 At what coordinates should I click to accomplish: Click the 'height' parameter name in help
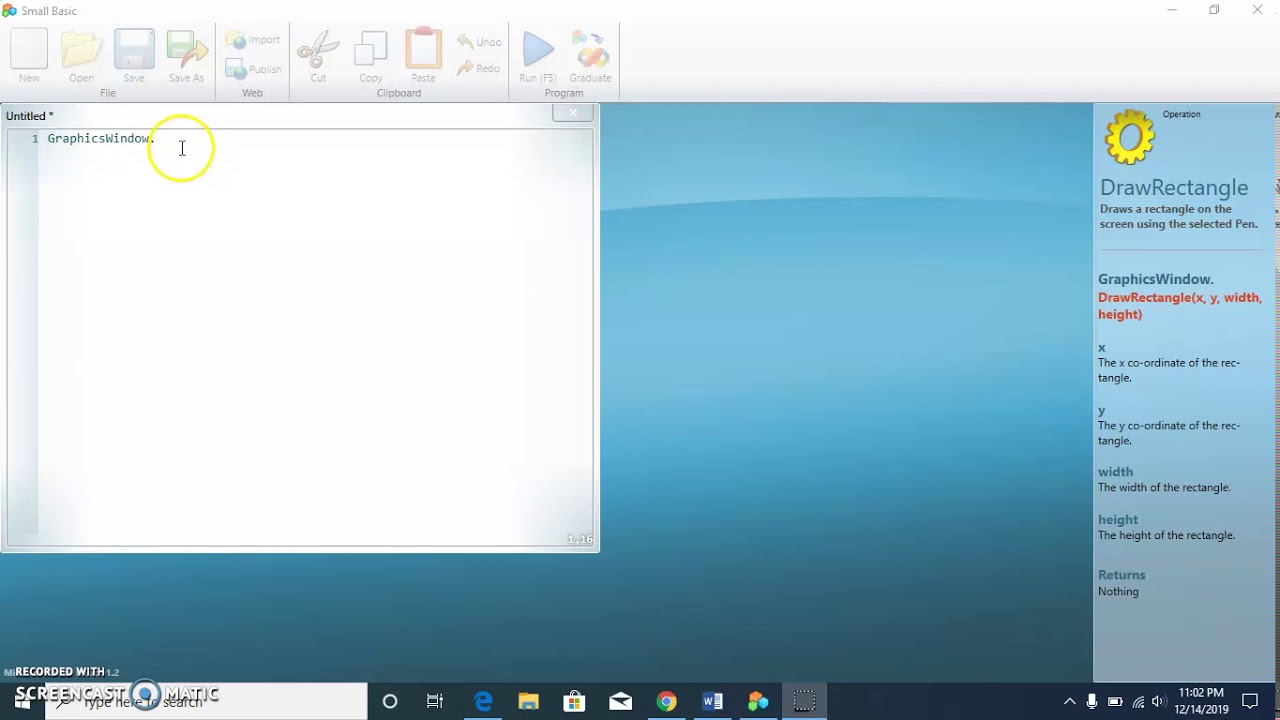coord(1118,520)
